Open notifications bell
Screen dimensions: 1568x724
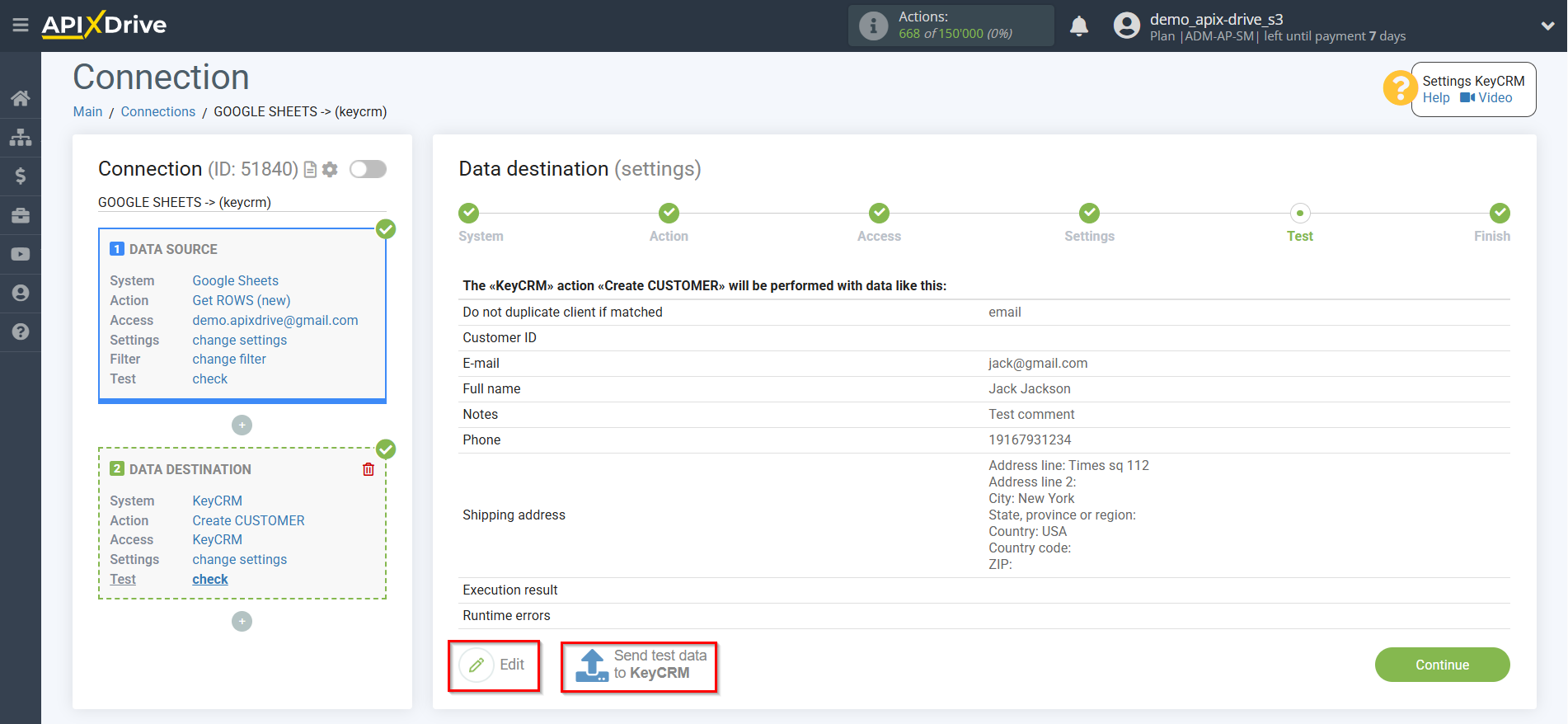1079,26
